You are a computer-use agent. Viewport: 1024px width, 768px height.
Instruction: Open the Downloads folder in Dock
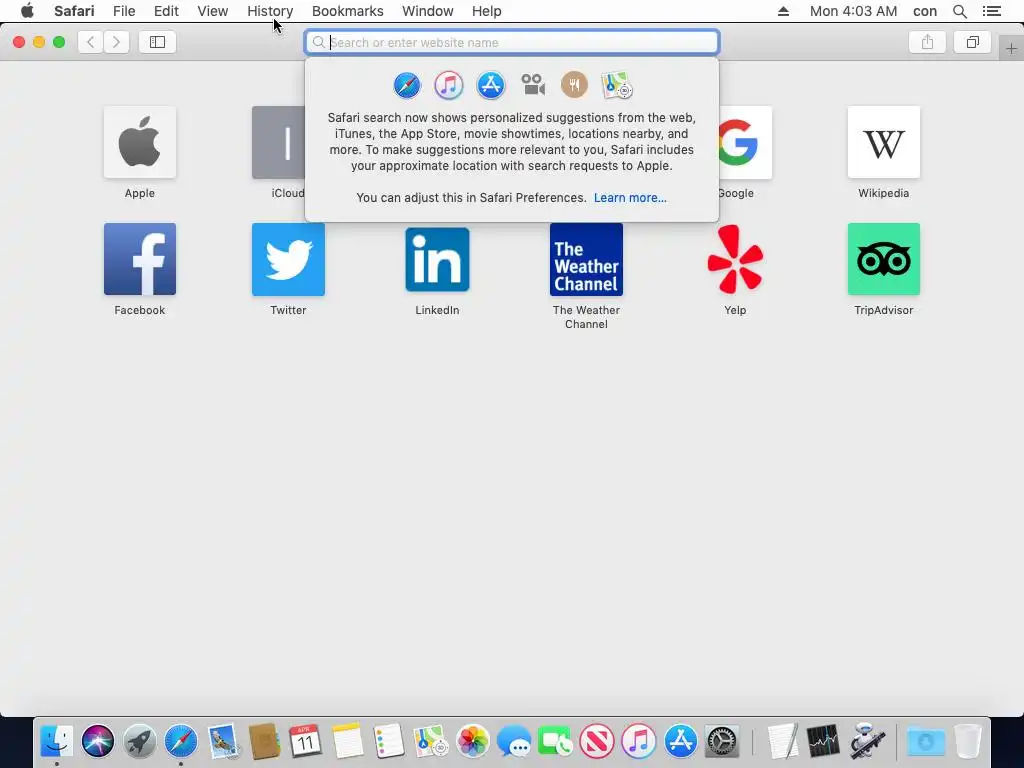[925, 741]
